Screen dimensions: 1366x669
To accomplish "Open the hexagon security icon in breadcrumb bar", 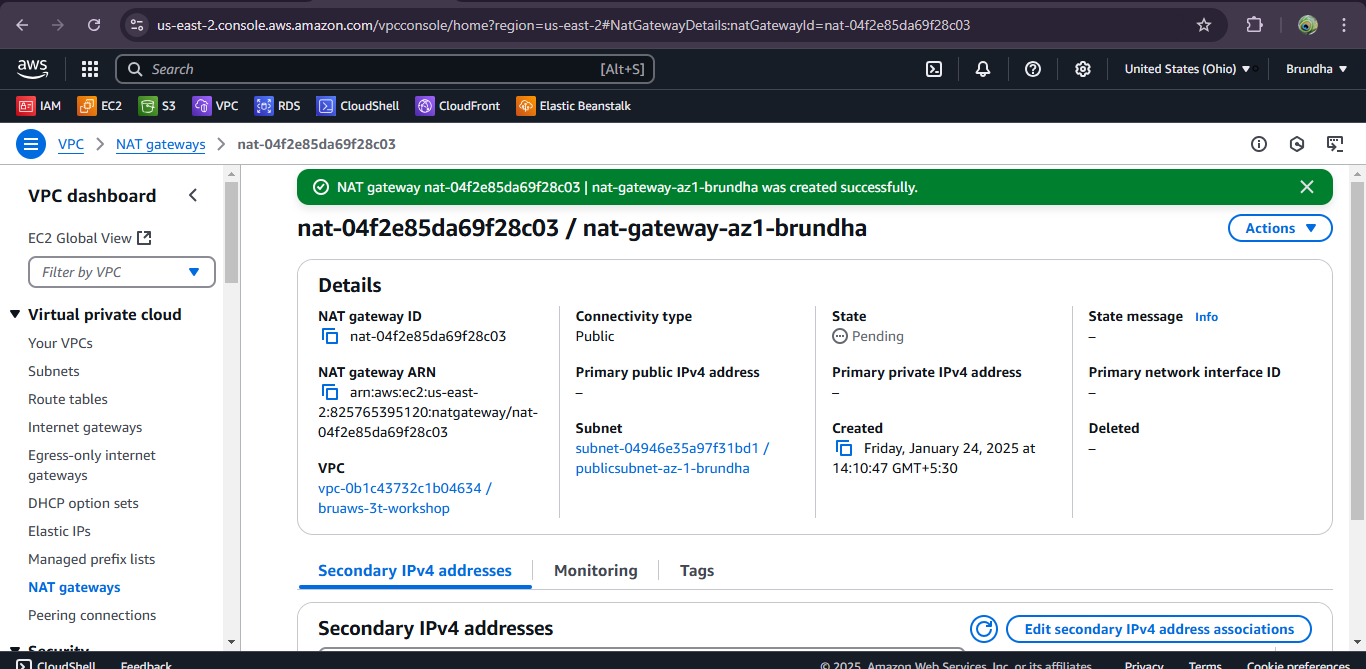I will coord(1297,144).
